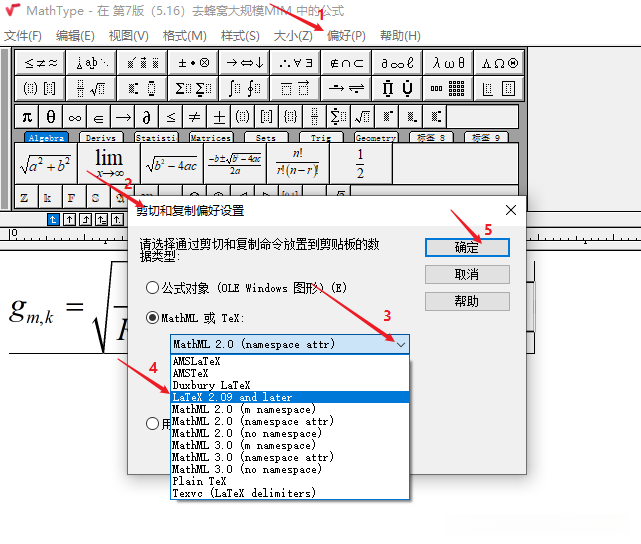
Task: Insert the pi symbol from small bar
Action: tap(27, 117)
